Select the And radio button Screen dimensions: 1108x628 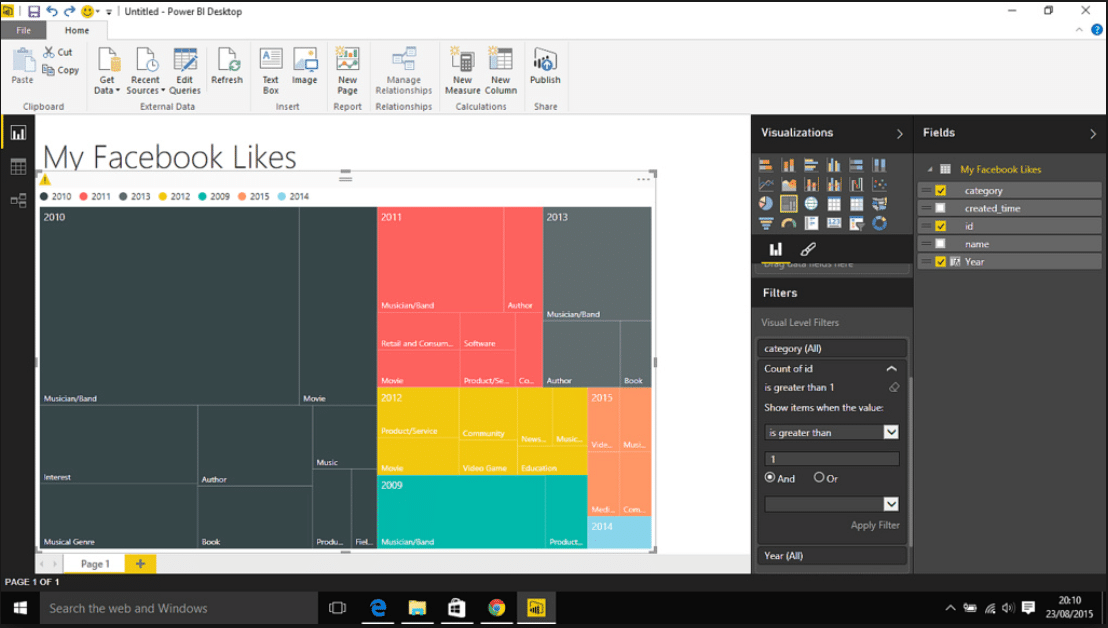click(x=770, y=478)
